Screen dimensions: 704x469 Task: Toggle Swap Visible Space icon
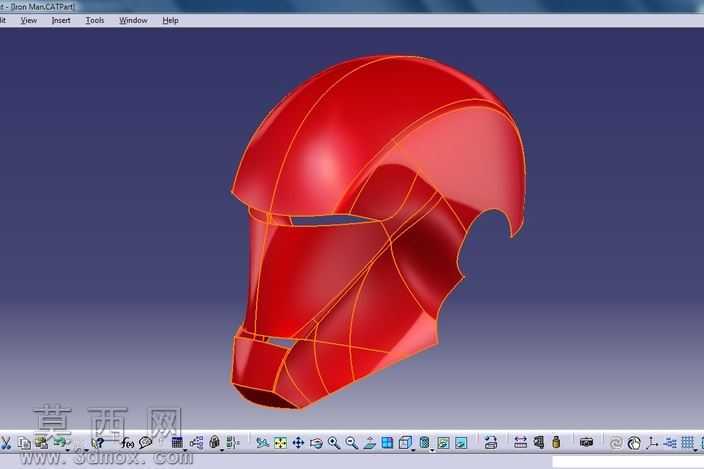[x=461, y=443]
